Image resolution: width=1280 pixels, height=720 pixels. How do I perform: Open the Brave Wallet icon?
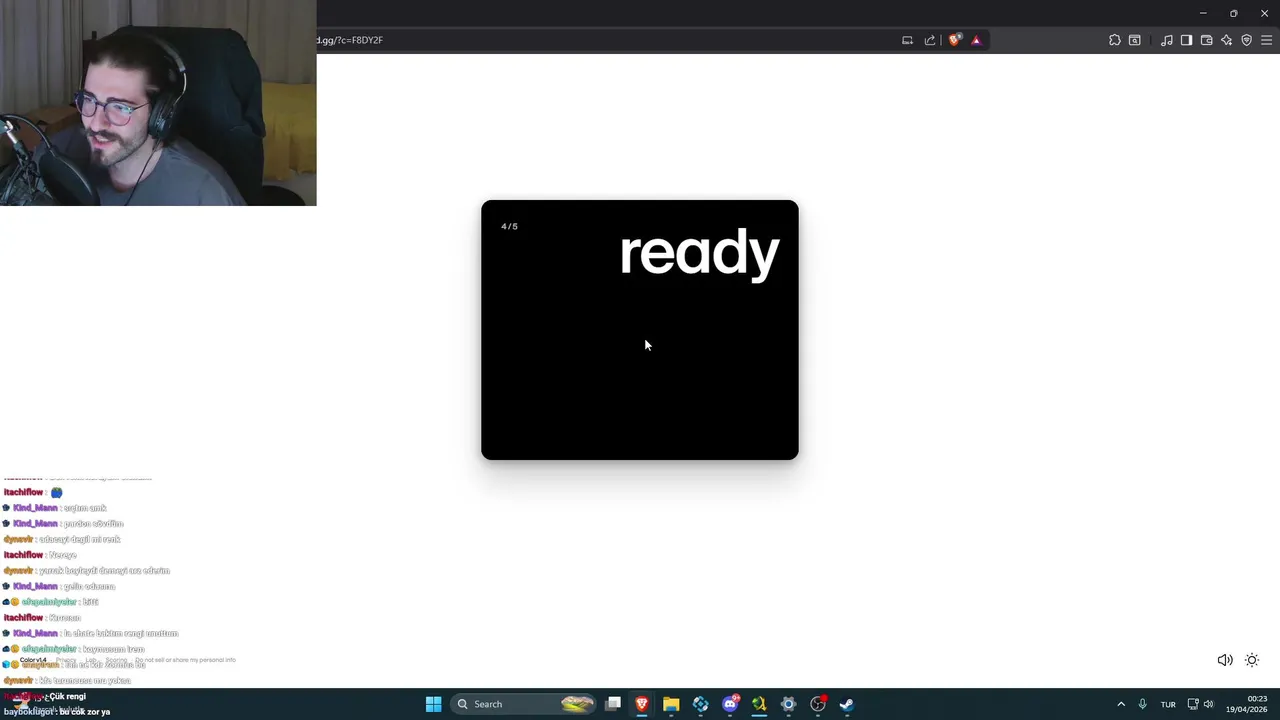tap(1206, 40)
